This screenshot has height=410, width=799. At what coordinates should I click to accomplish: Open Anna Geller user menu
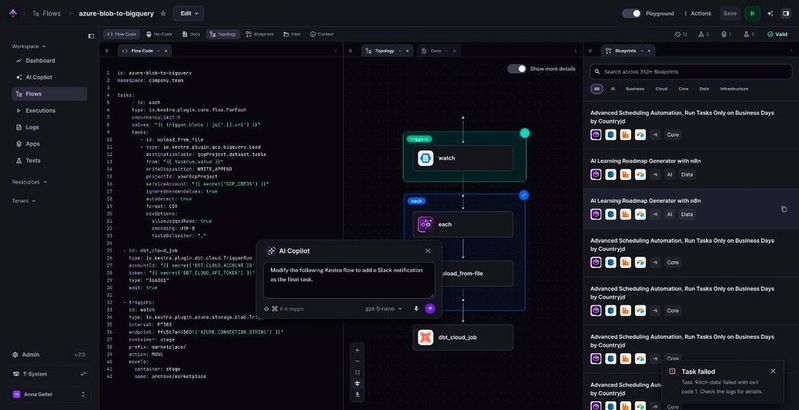49,394
